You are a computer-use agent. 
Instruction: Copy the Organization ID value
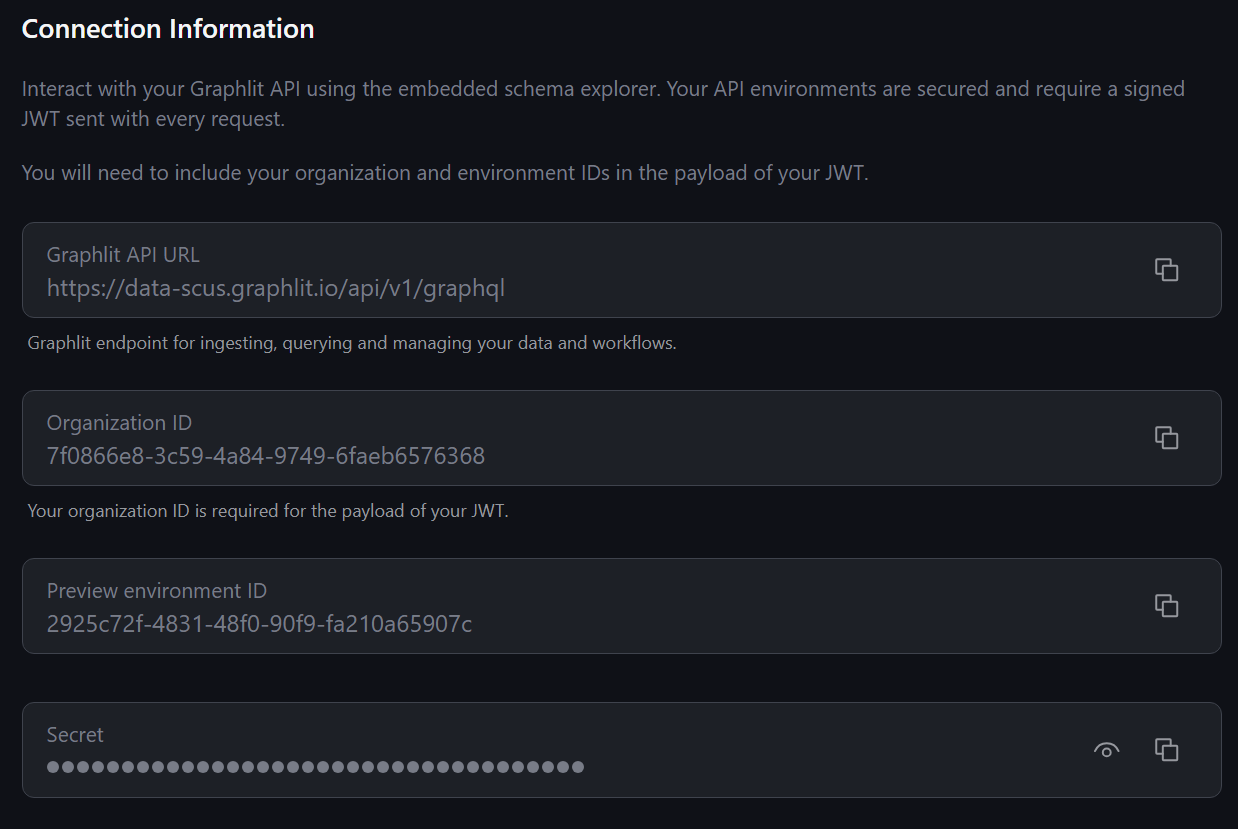point(1166,438)
